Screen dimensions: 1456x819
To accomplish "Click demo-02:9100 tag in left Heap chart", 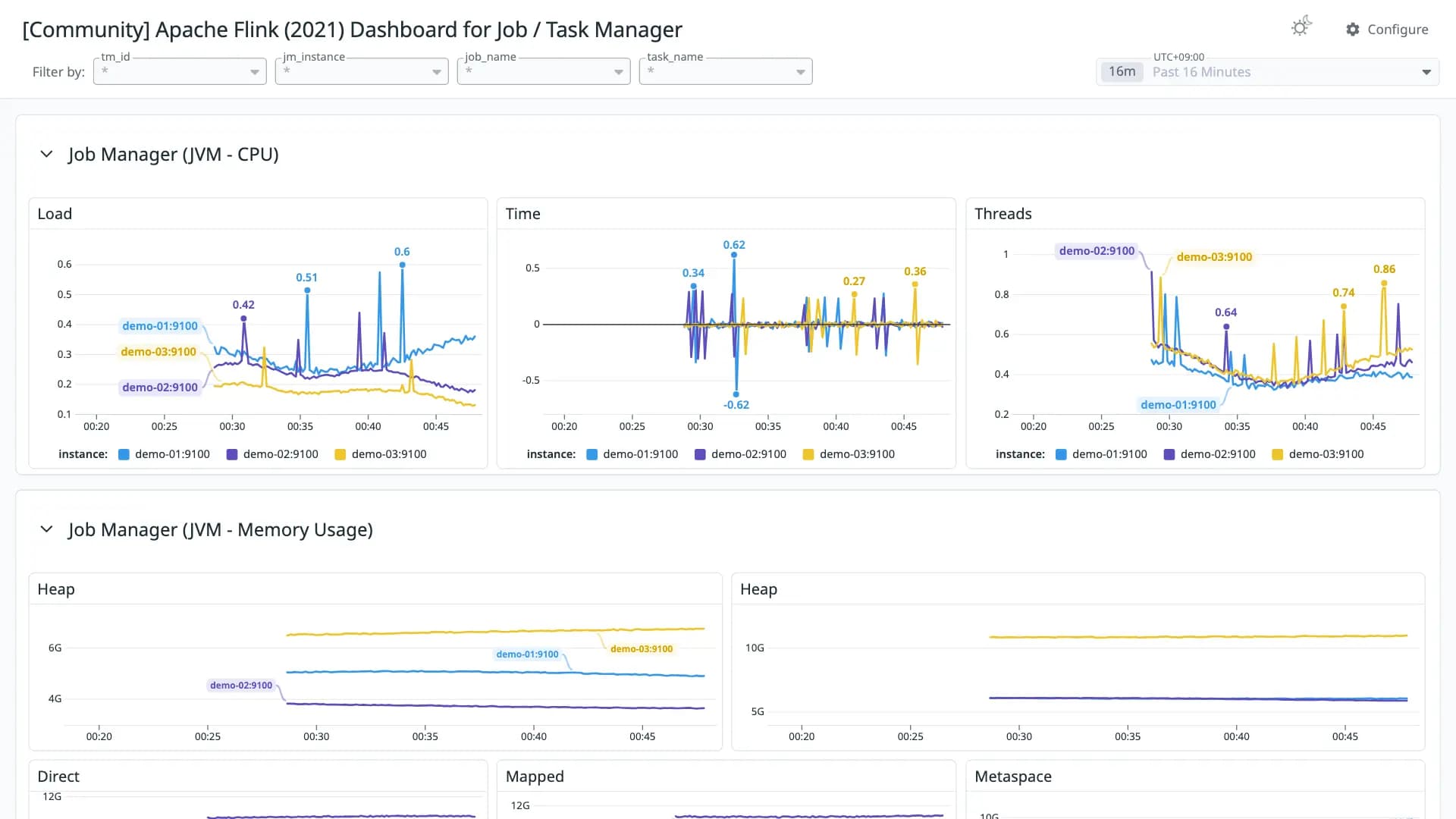I will [x=241, y=686].
